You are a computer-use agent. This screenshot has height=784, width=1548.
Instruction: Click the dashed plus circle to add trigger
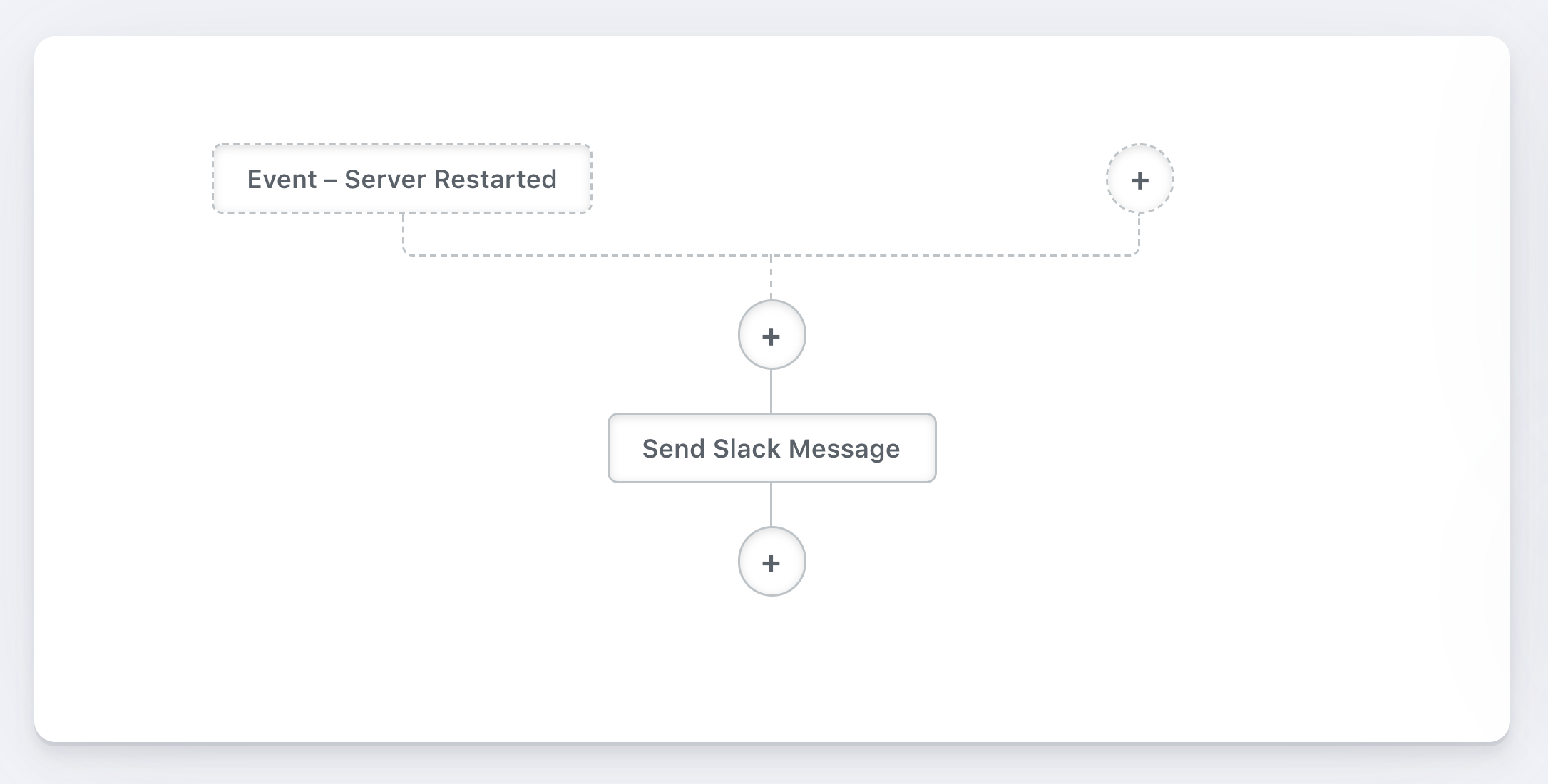[x=1139, y=179]
